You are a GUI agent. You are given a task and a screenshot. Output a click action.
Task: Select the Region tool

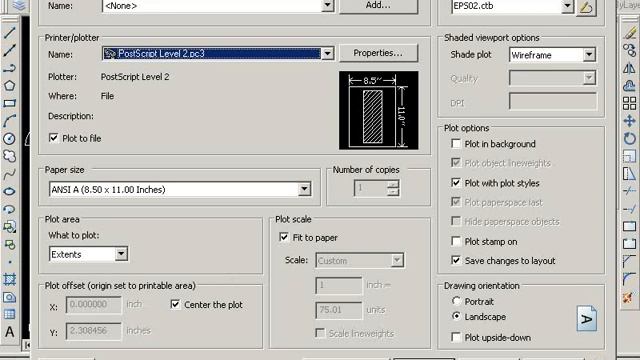pos(9,297)
